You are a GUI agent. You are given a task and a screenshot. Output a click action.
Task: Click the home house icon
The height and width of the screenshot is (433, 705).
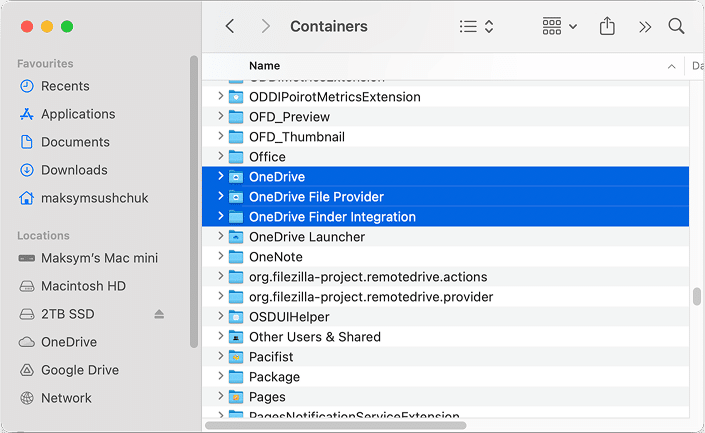(27, 198)
